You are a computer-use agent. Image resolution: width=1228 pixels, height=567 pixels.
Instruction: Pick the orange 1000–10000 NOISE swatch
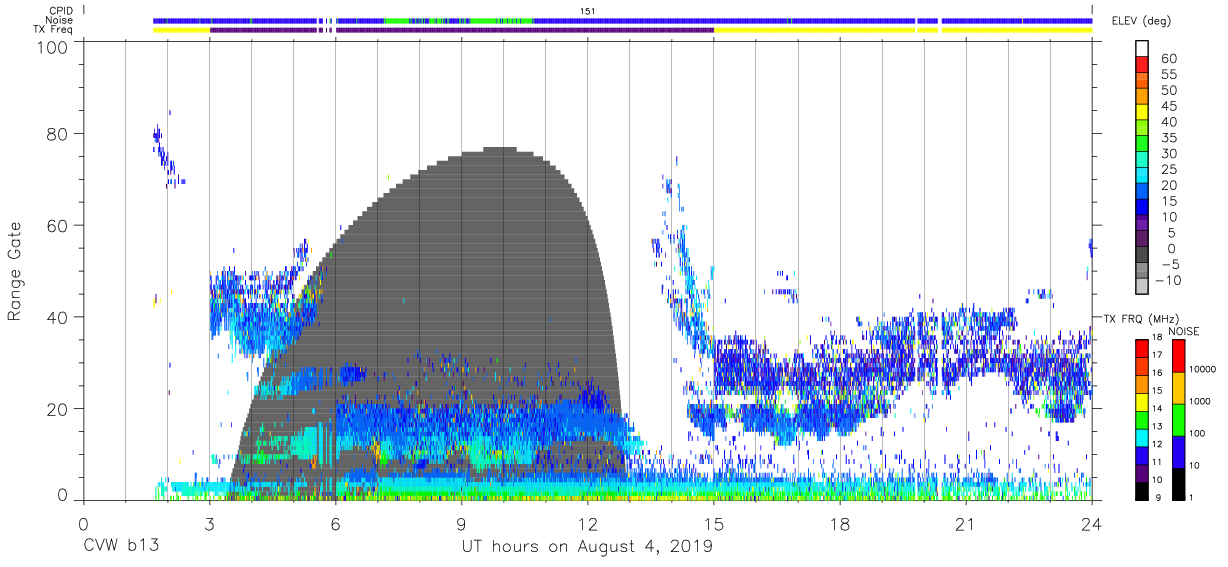coord(1179,387)
